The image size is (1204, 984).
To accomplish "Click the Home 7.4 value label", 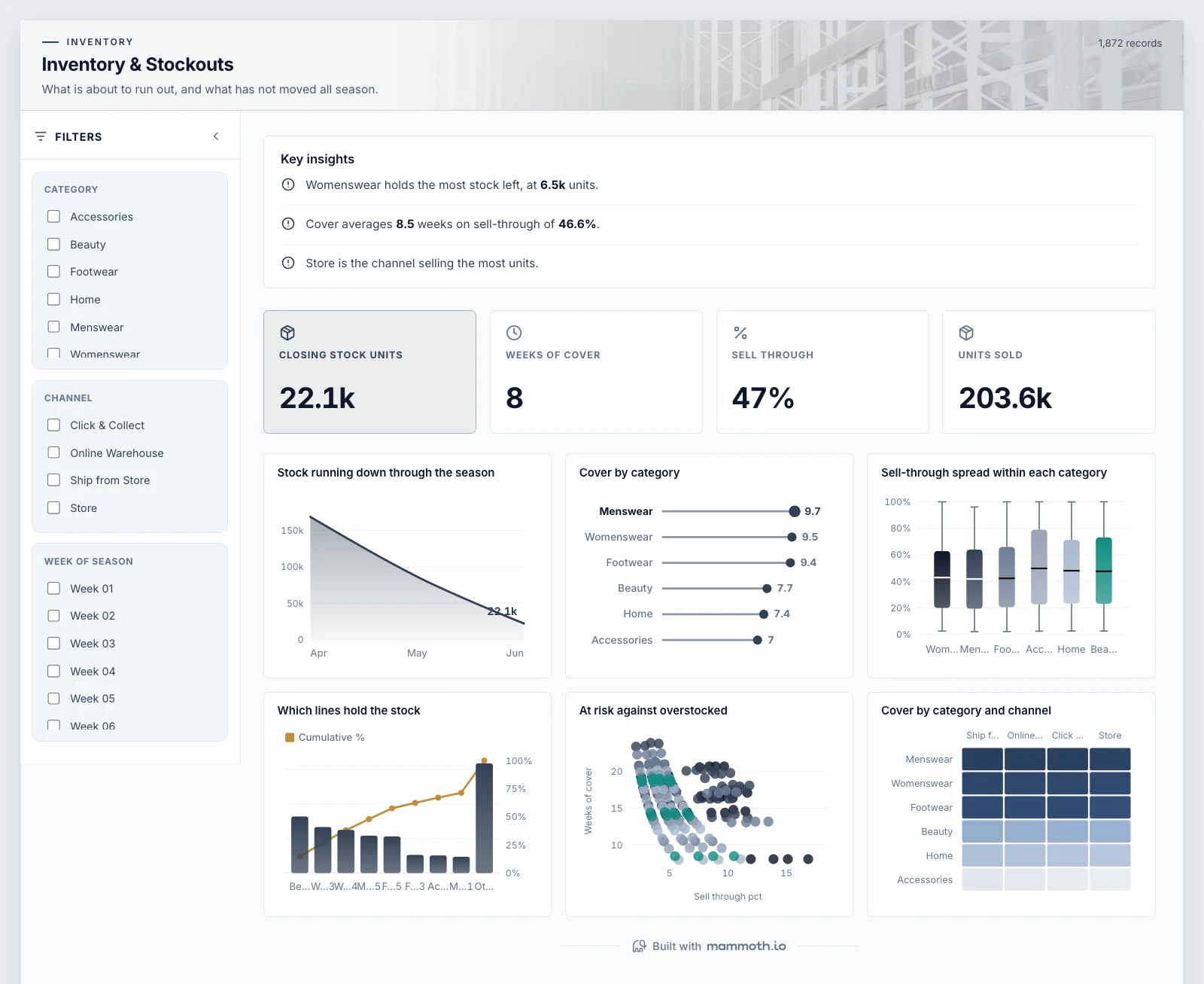I will [x=782, y=614].
